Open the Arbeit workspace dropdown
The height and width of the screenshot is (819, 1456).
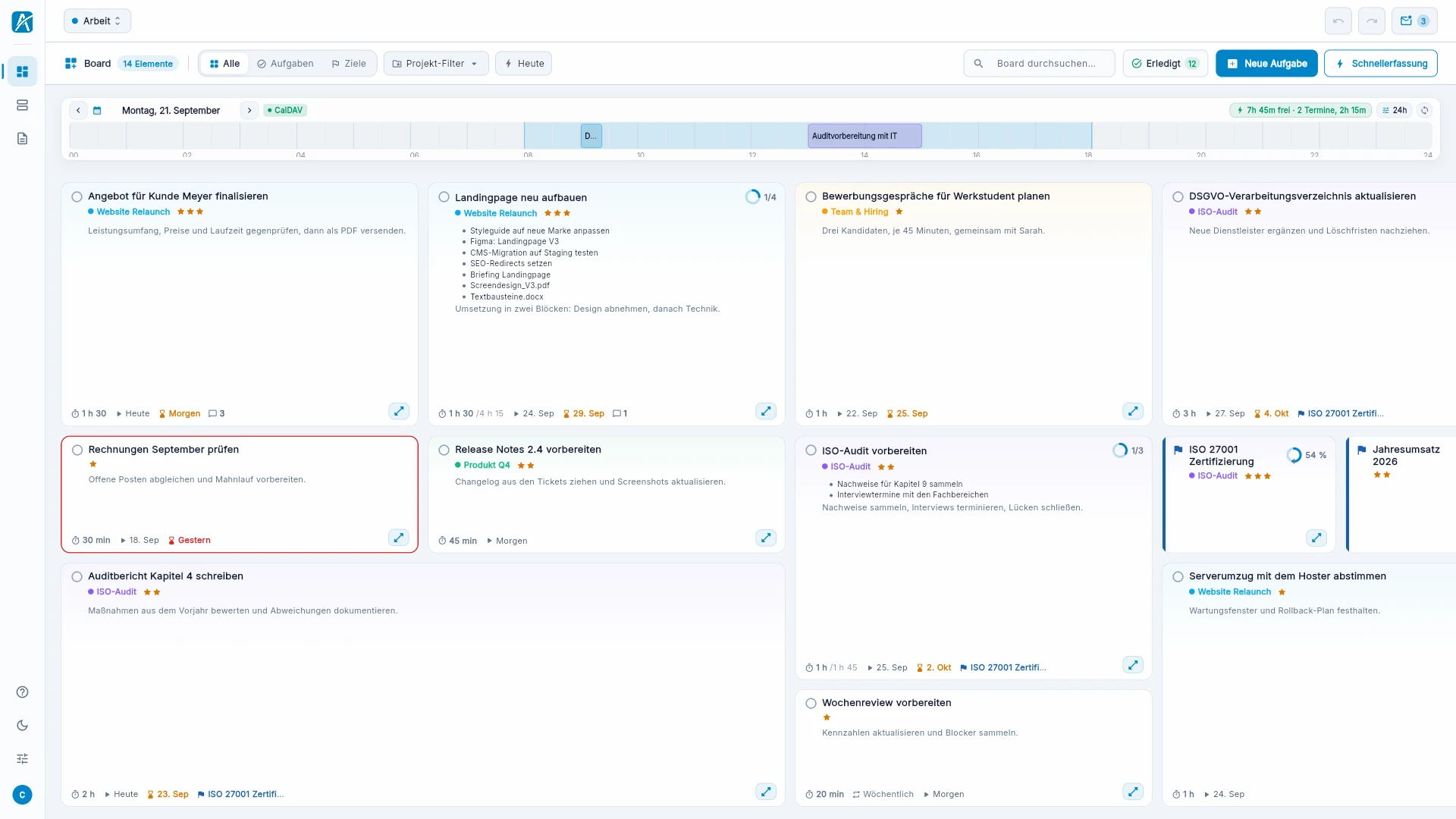coord(97,21)
